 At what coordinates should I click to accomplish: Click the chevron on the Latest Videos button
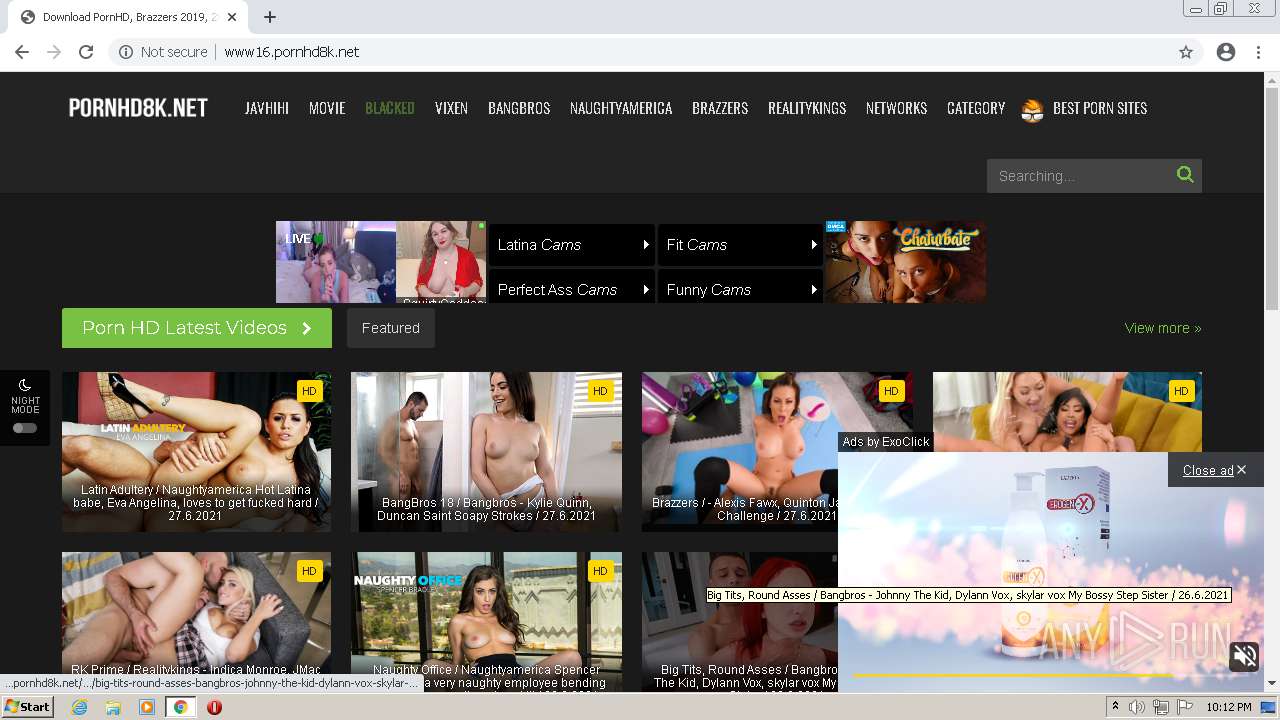click(306, 328)
